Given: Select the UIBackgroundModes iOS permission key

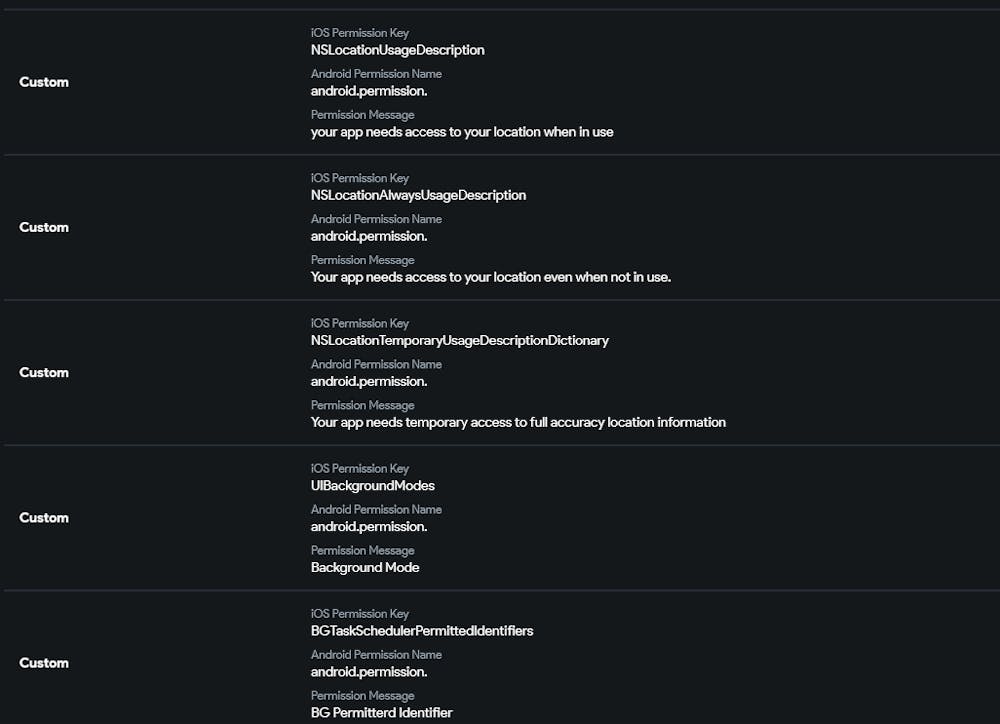Looking at the screenshot, I should 372,486.
